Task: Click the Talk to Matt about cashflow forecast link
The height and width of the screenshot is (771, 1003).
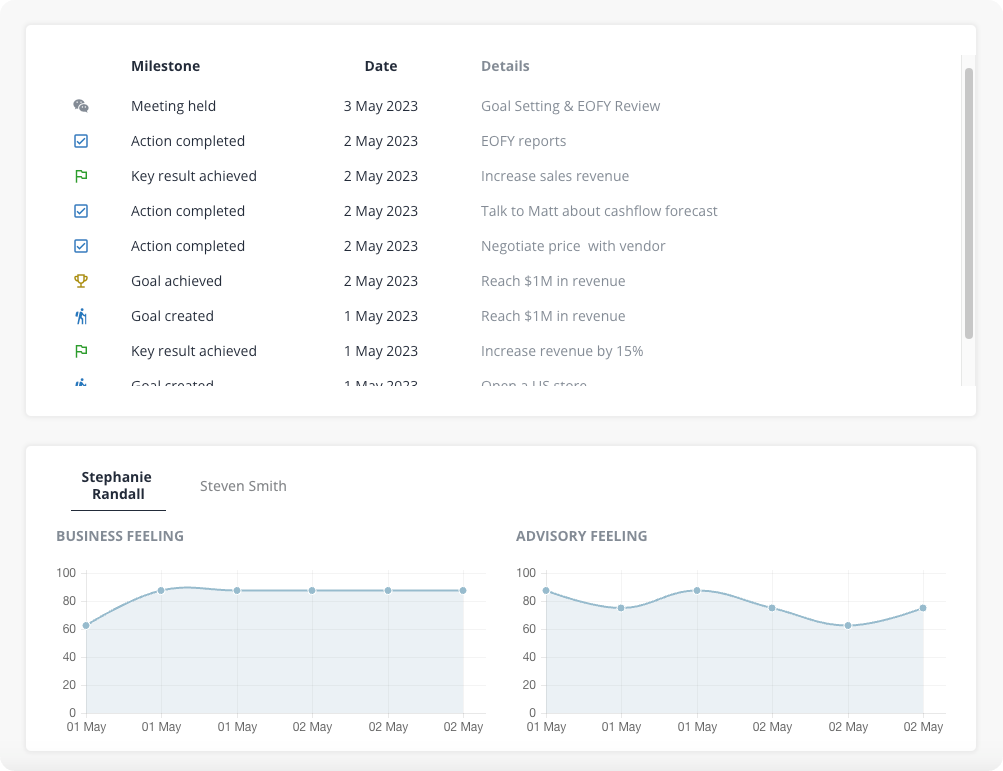Action: click(x=599, y=210)
